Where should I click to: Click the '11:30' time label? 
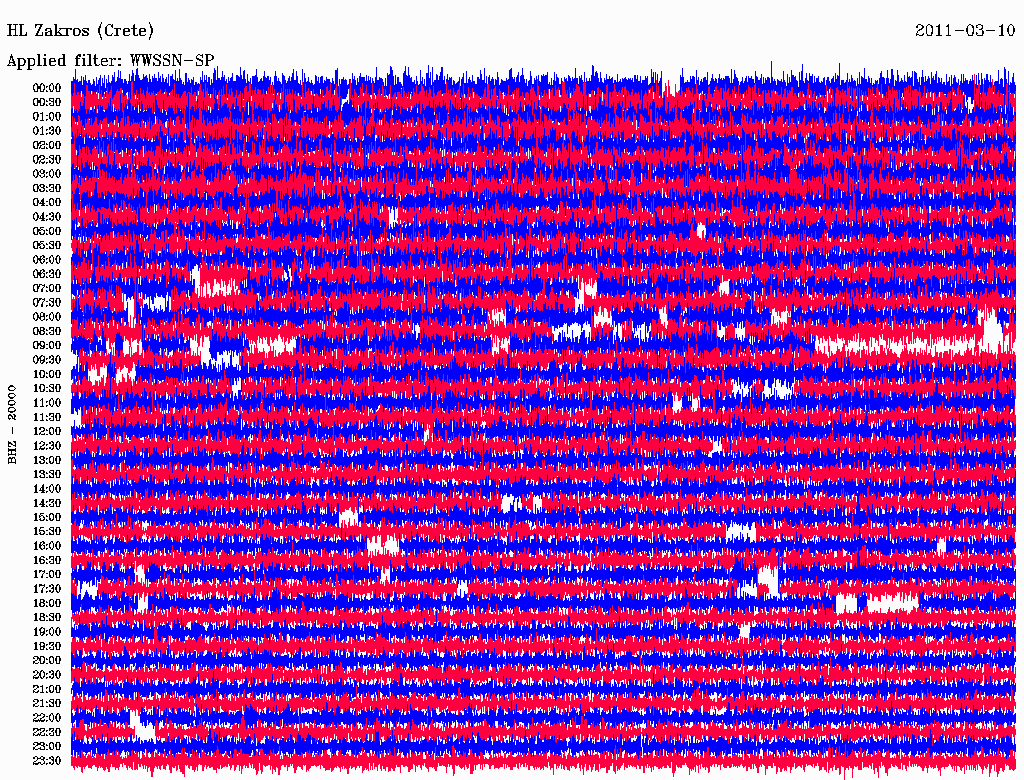47,417
